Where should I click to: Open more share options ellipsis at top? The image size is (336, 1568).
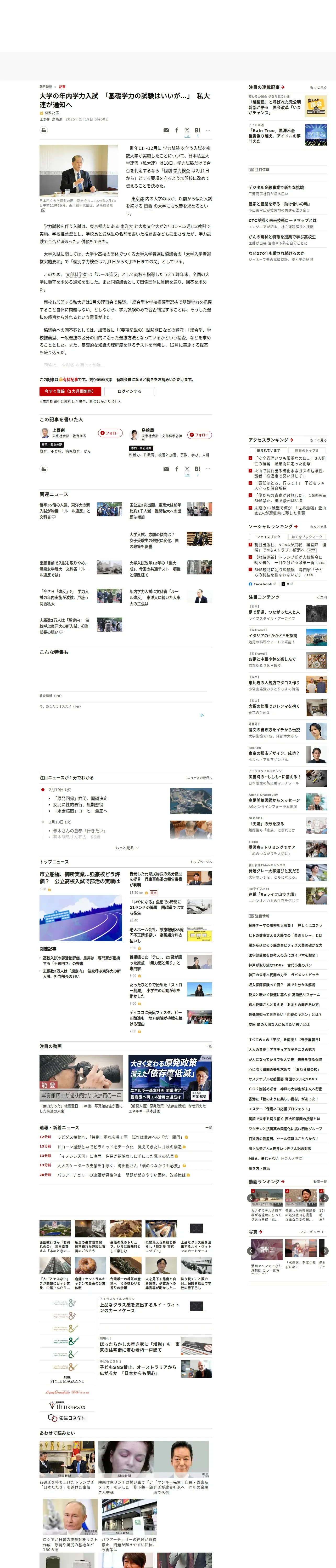point(208,130)
